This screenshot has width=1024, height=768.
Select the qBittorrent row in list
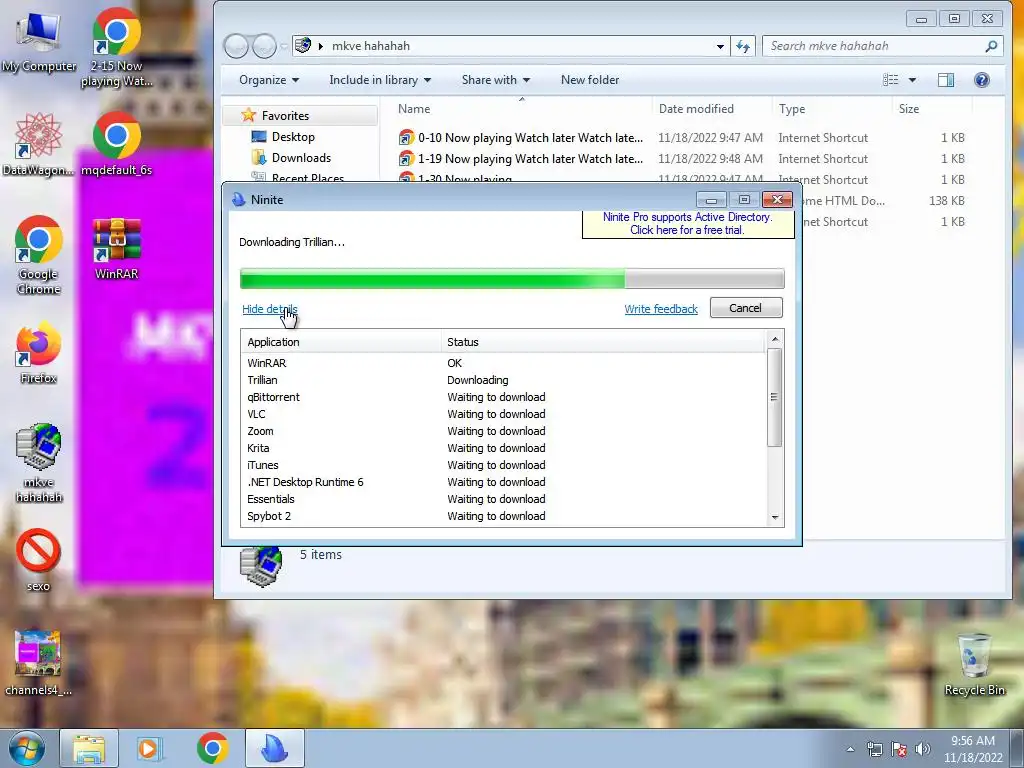tap(503, 397)
